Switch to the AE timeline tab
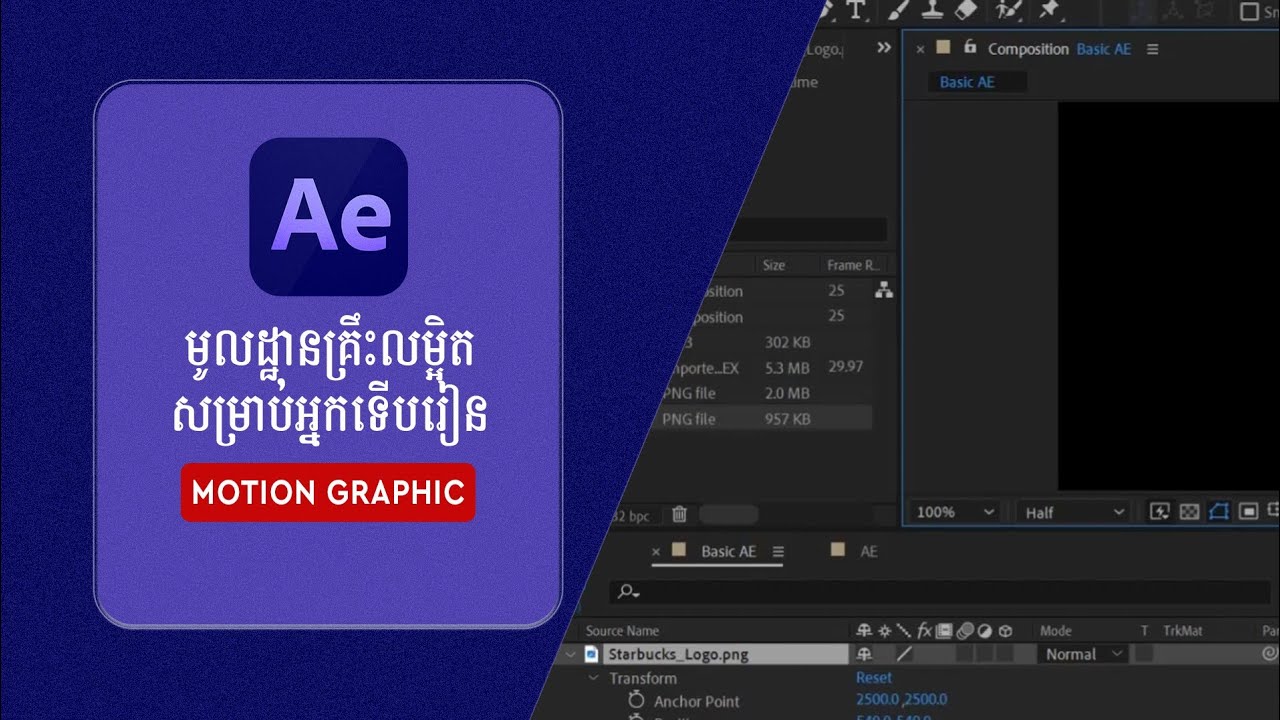This screenshot has height=720, width=1280. click(x=869, y=551)
